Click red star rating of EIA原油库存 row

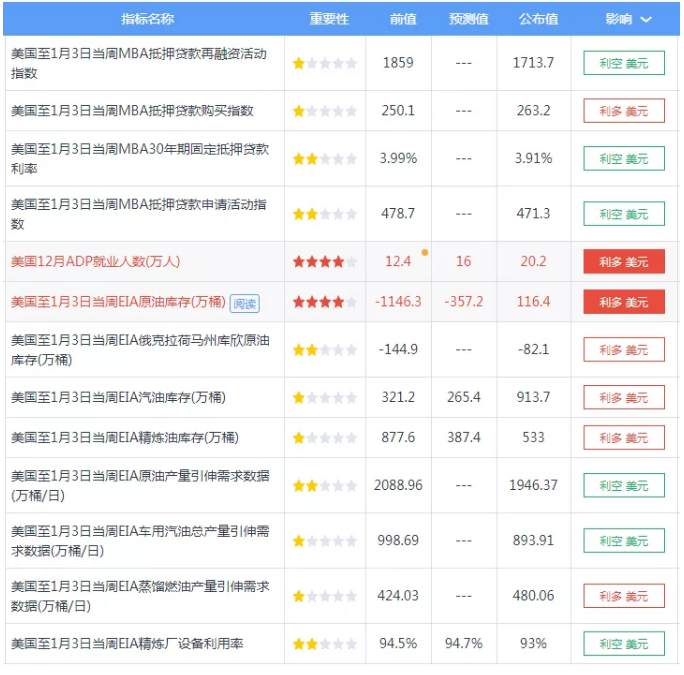pos(325,302)
